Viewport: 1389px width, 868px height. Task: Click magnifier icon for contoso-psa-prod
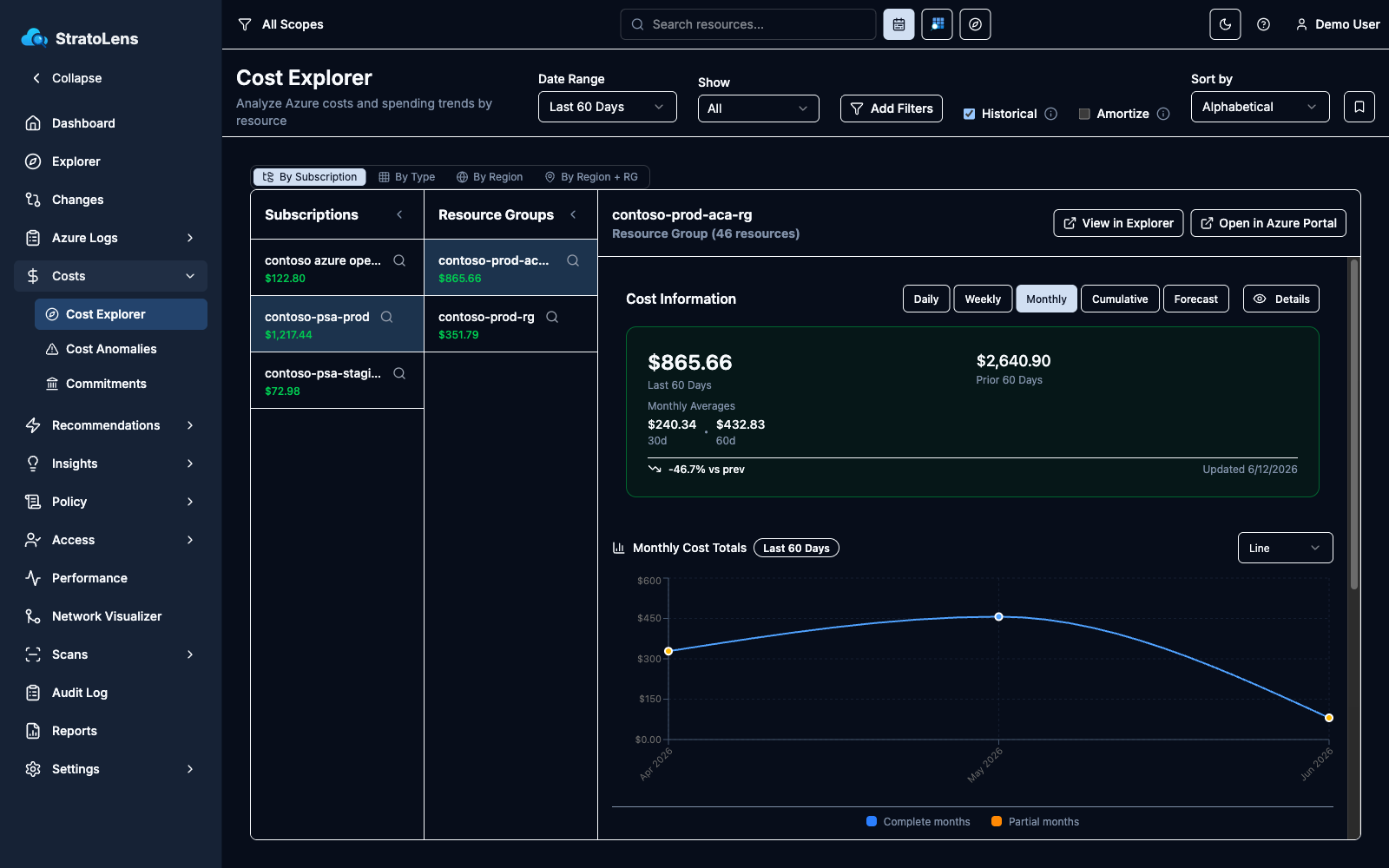tap(387, 317)
